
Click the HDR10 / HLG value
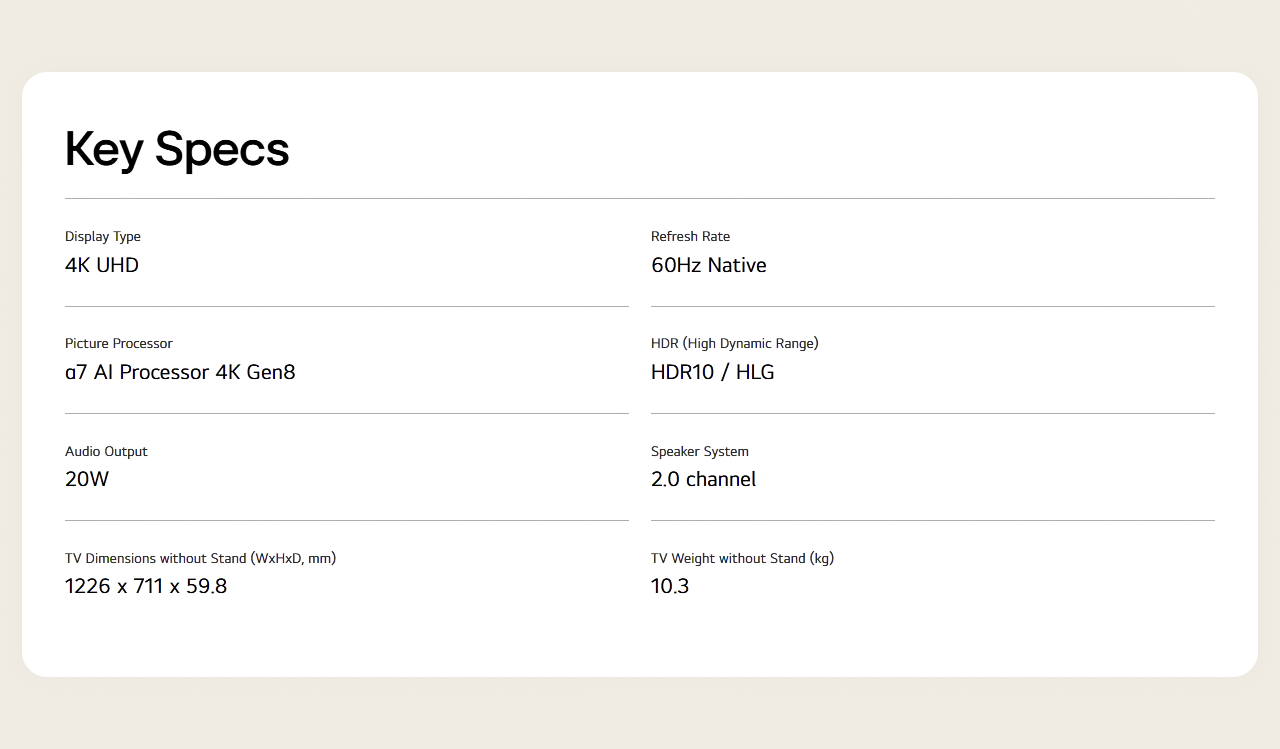tap(713, 372)
